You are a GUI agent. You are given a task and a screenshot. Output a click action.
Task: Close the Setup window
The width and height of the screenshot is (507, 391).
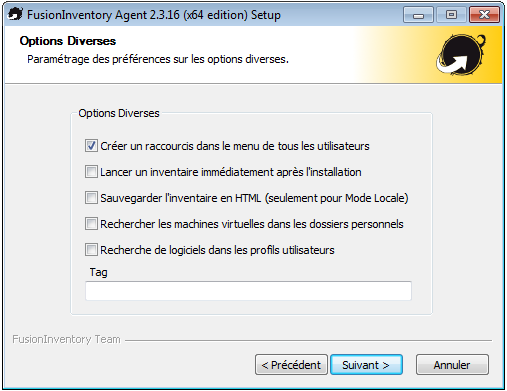click(484, 15)
